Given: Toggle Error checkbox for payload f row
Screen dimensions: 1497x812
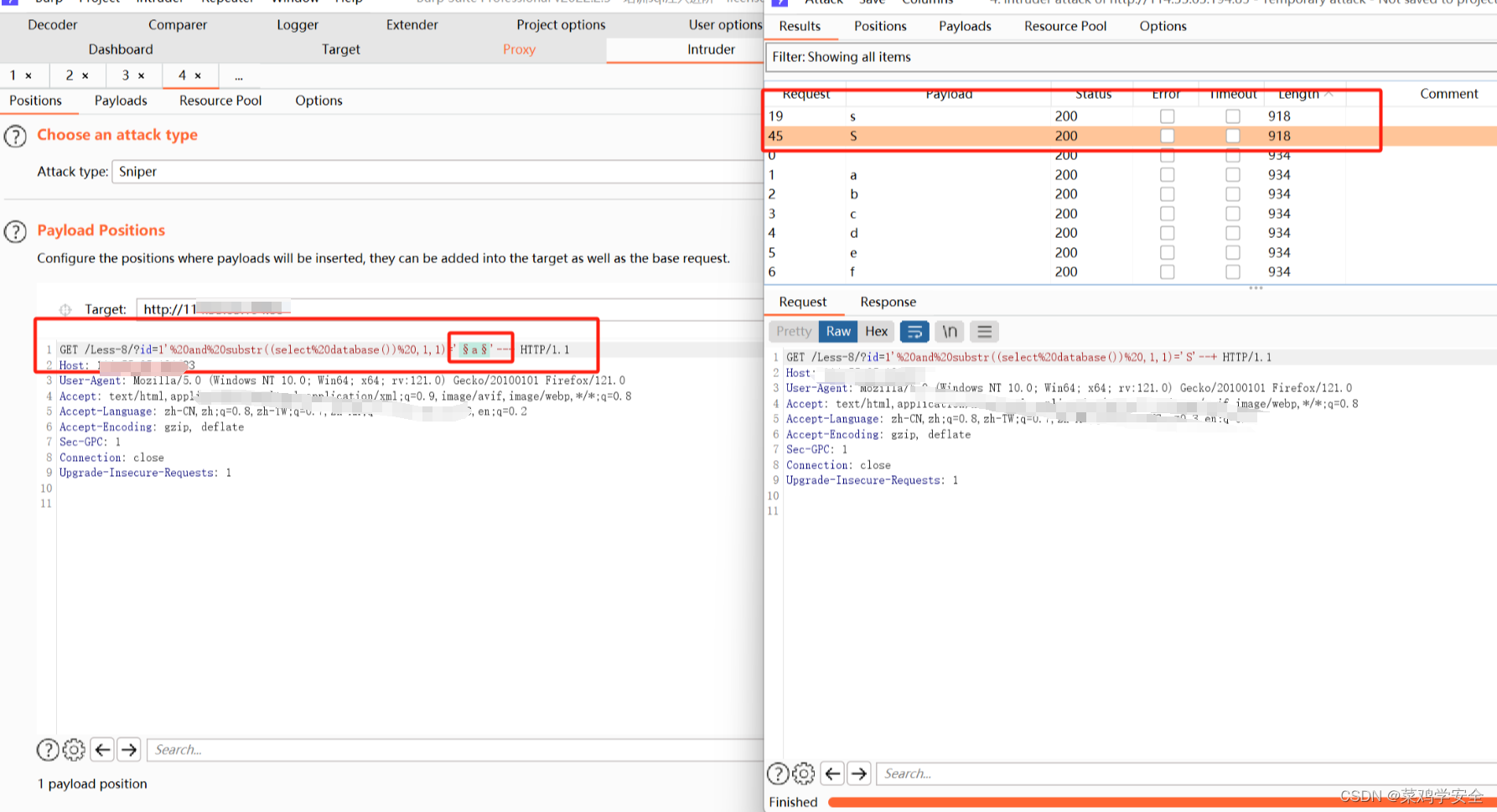Looking at the screenshot, I should [1167, 272].
